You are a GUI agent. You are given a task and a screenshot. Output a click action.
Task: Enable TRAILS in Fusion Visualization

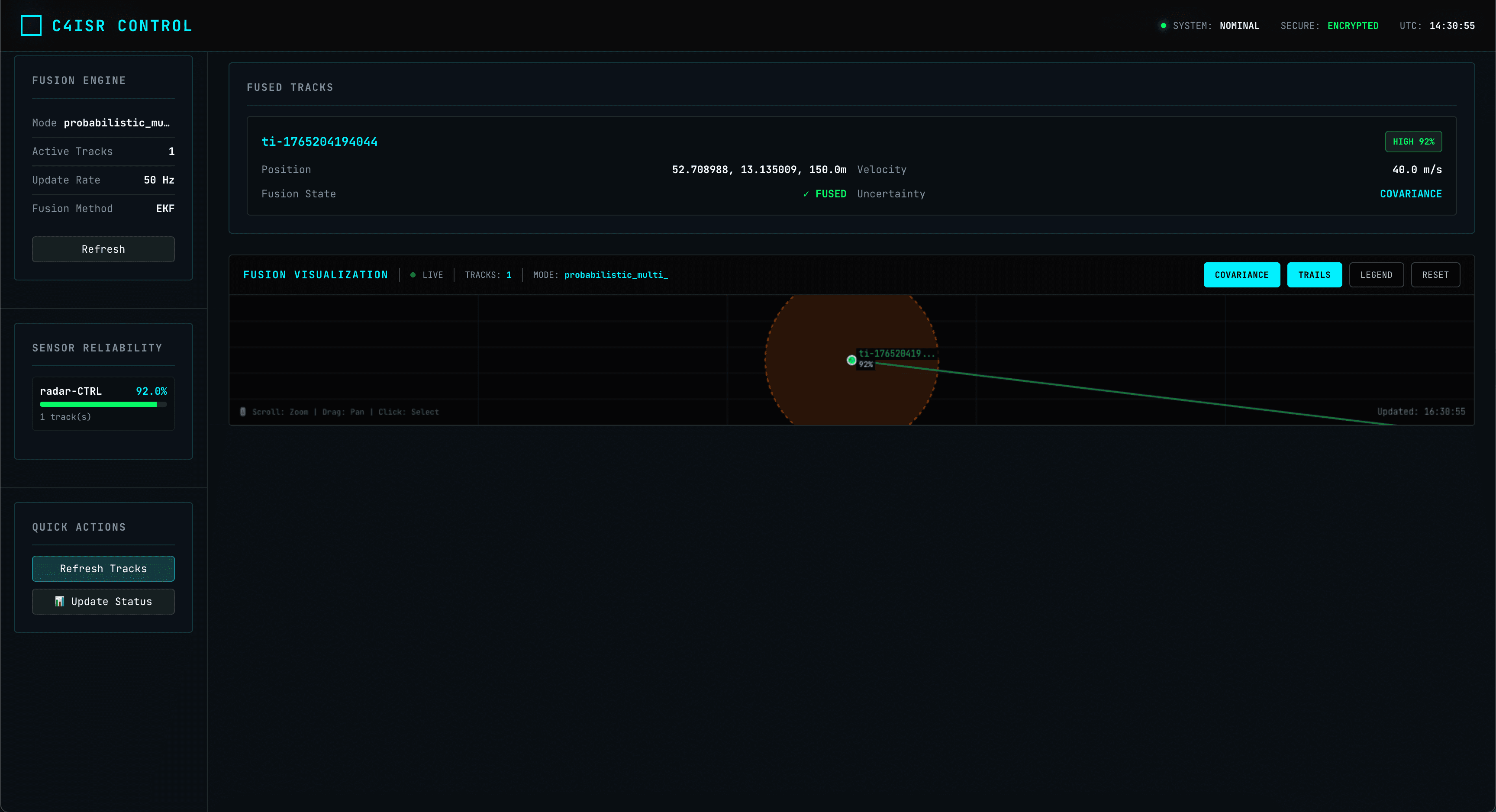tap(1314, 275)
